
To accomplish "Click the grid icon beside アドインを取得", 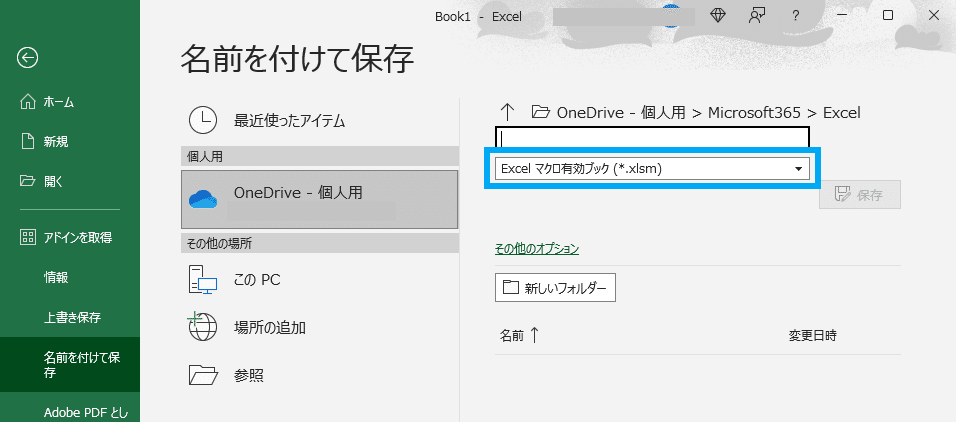I will click(x=28, y=237).
